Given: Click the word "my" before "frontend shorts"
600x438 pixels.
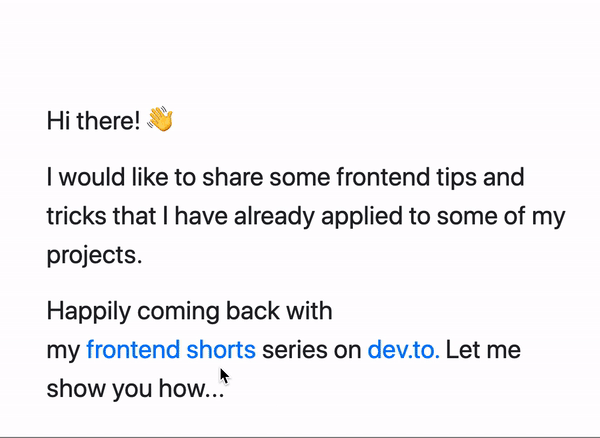Looking at the screenshot, I should [63, 350].
